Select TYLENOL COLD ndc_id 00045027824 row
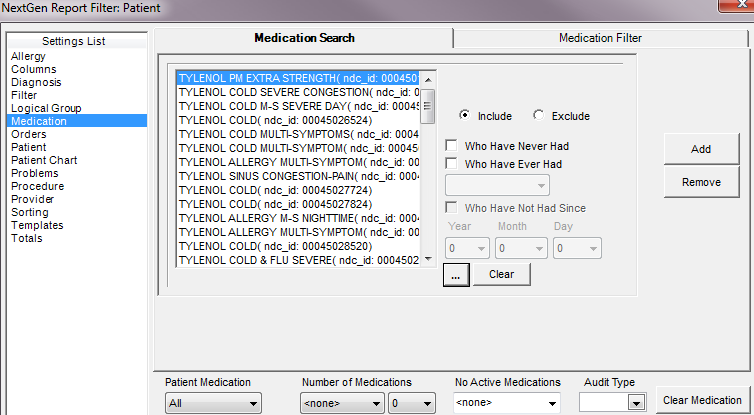The height and width of the screenshot is (415, 754). click(x=298, y=204)
